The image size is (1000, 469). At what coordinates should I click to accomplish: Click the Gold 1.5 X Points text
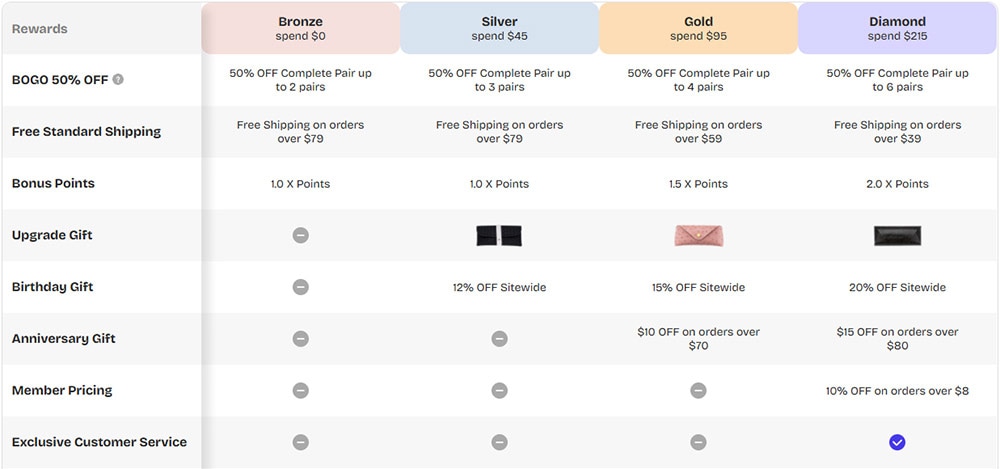point(698,184)
